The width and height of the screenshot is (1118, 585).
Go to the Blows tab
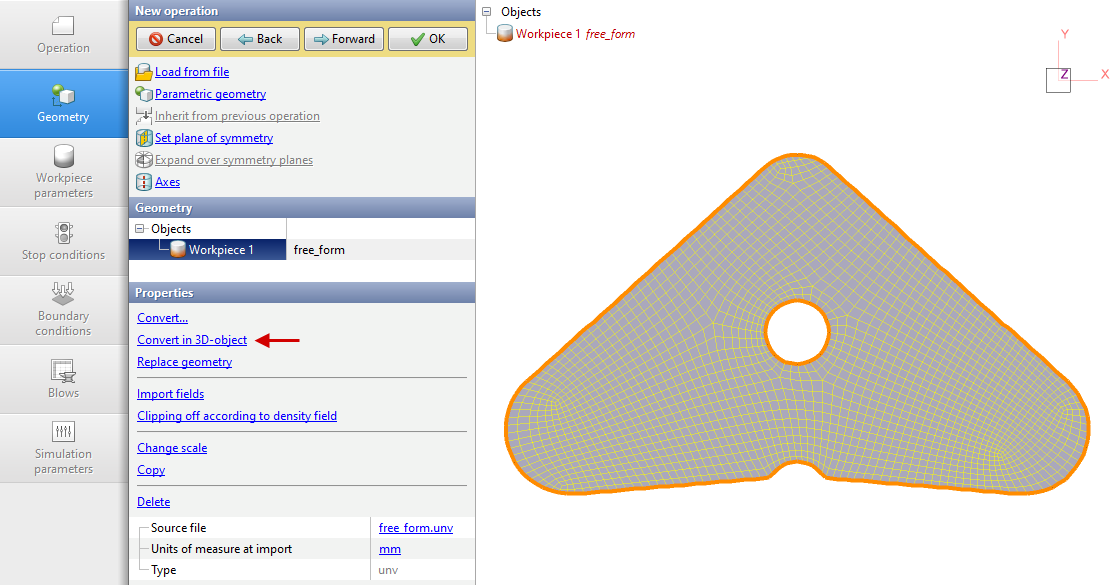63,379
